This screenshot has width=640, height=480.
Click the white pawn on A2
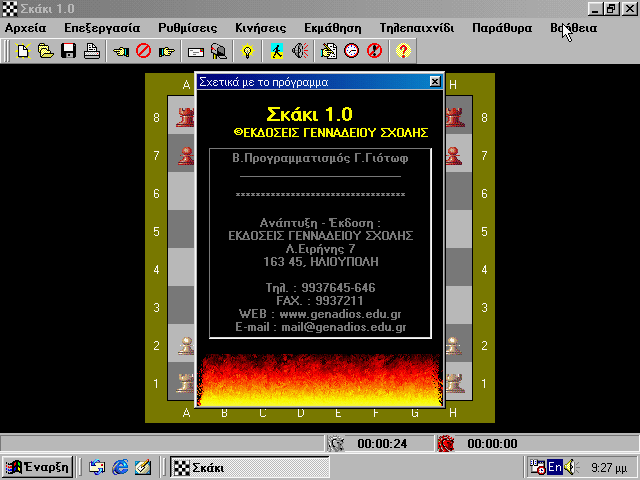[187, 346]
